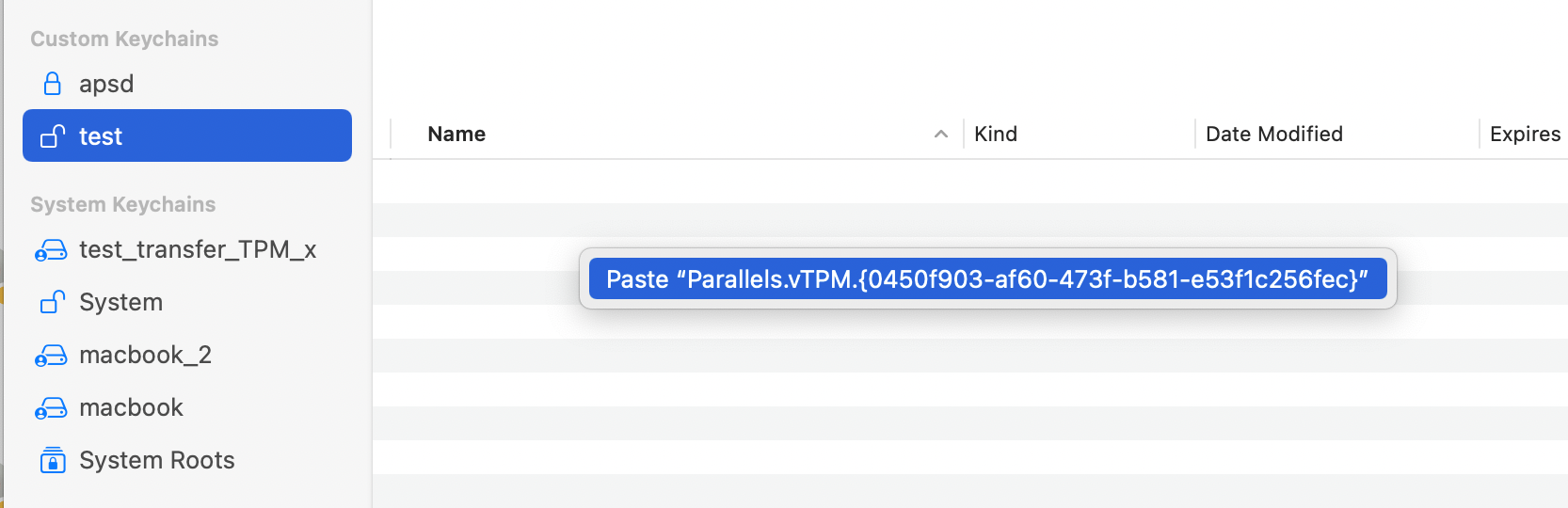
Task: Collapse the Custom Keychains section header
Action: coord(124,39)
